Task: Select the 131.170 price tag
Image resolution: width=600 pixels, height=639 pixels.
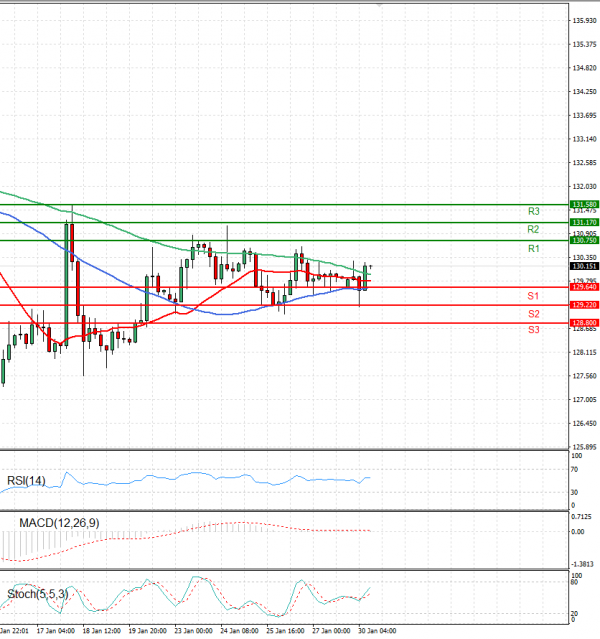Action: coord(585,222)
